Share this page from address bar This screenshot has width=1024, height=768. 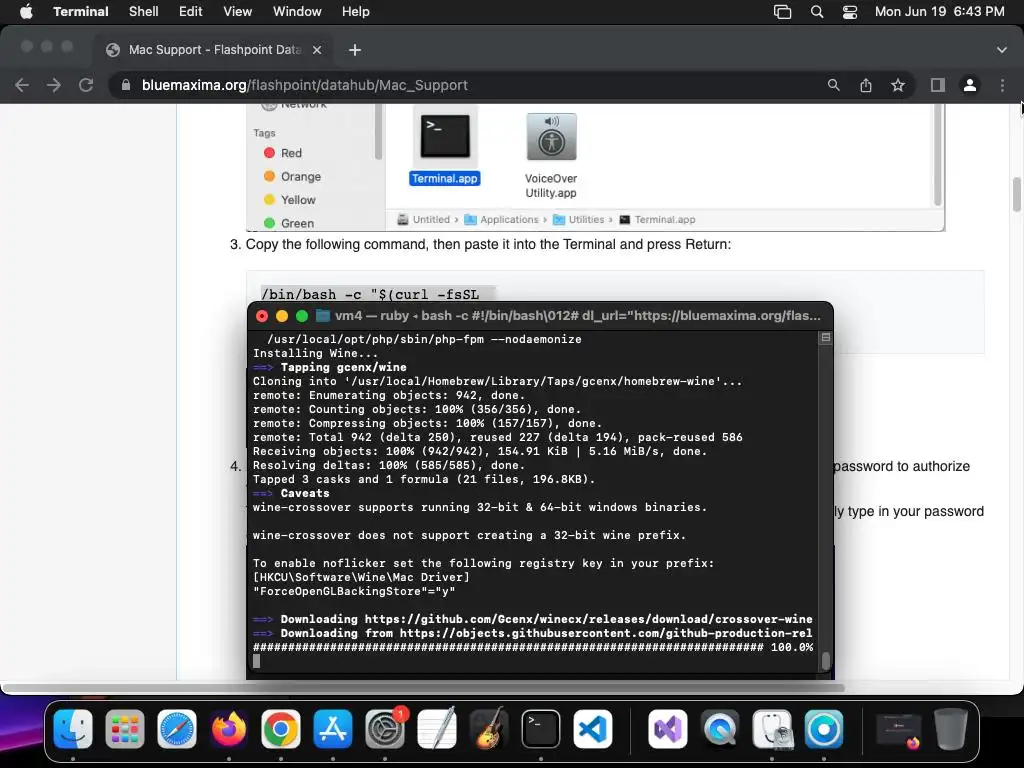coord(866,85)
